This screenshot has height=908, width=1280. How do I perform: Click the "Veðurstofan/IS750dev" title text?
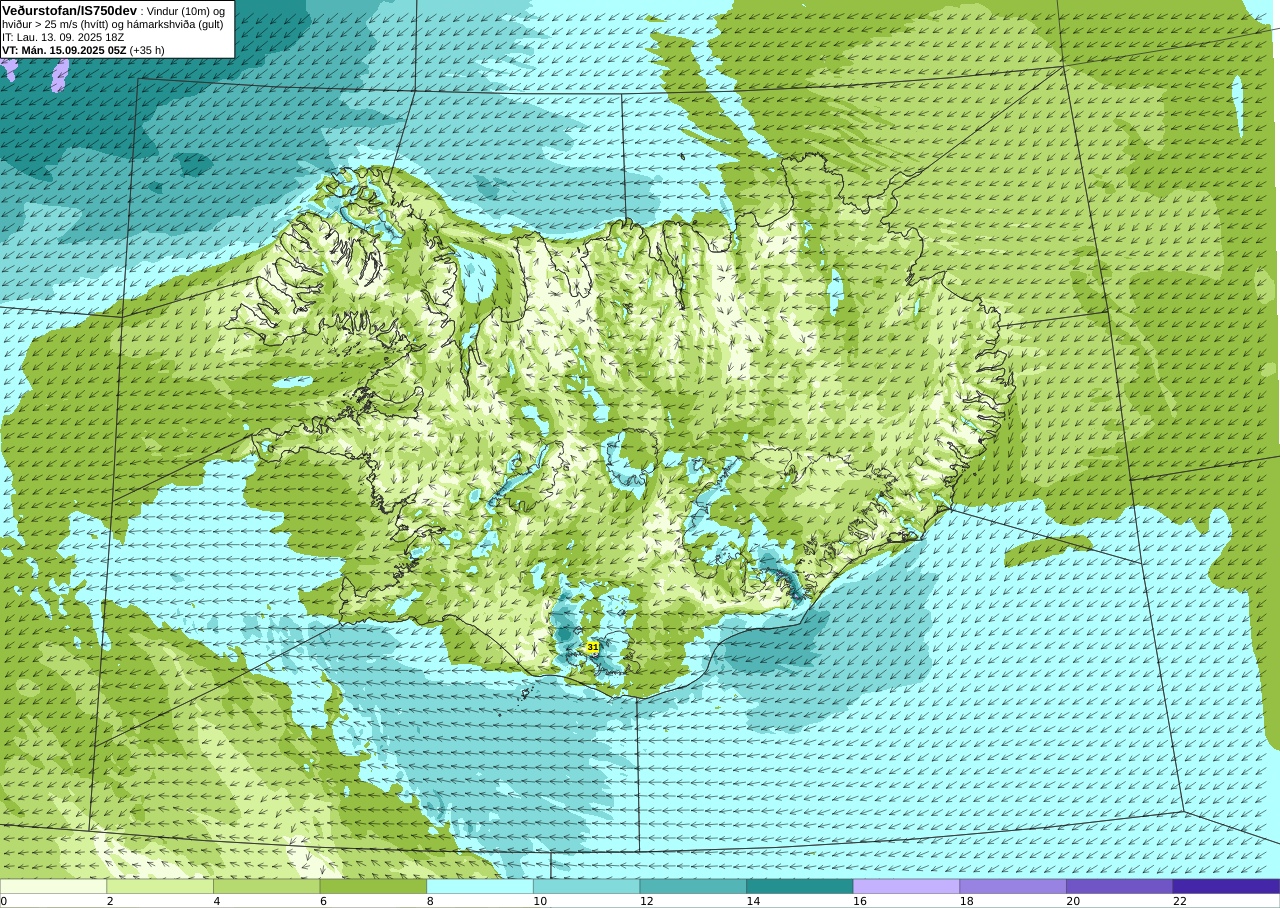(x=70, y=11)
